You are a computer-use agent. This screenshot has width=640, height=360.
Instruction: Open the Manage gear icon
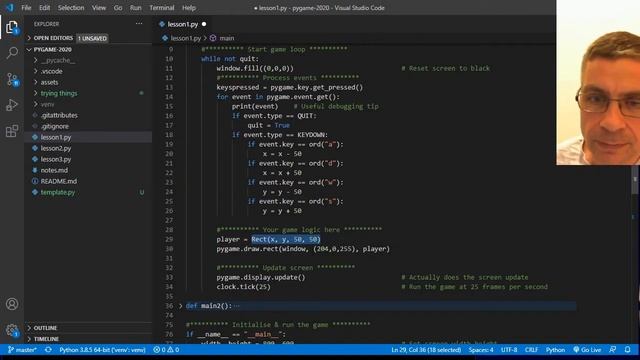tap(12, 330)
